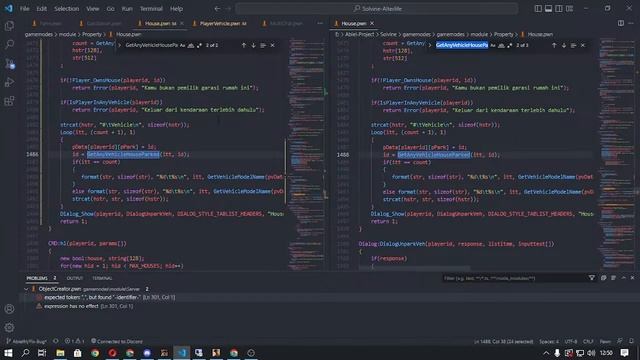Screen dimensions: 640x360
Task: Open more actions for left editor group
Action: 320,23
